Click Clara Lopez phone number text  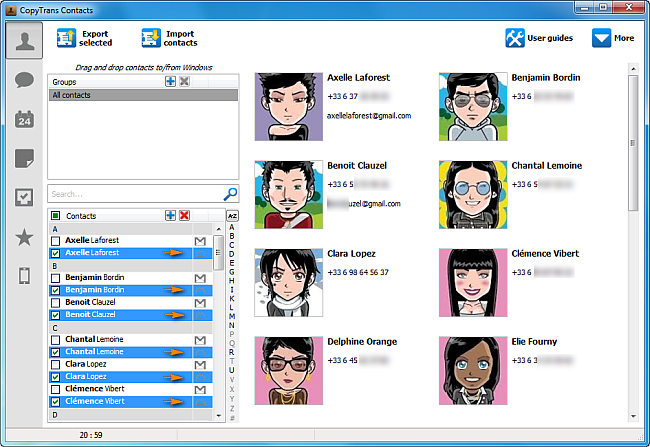[358, 272]
